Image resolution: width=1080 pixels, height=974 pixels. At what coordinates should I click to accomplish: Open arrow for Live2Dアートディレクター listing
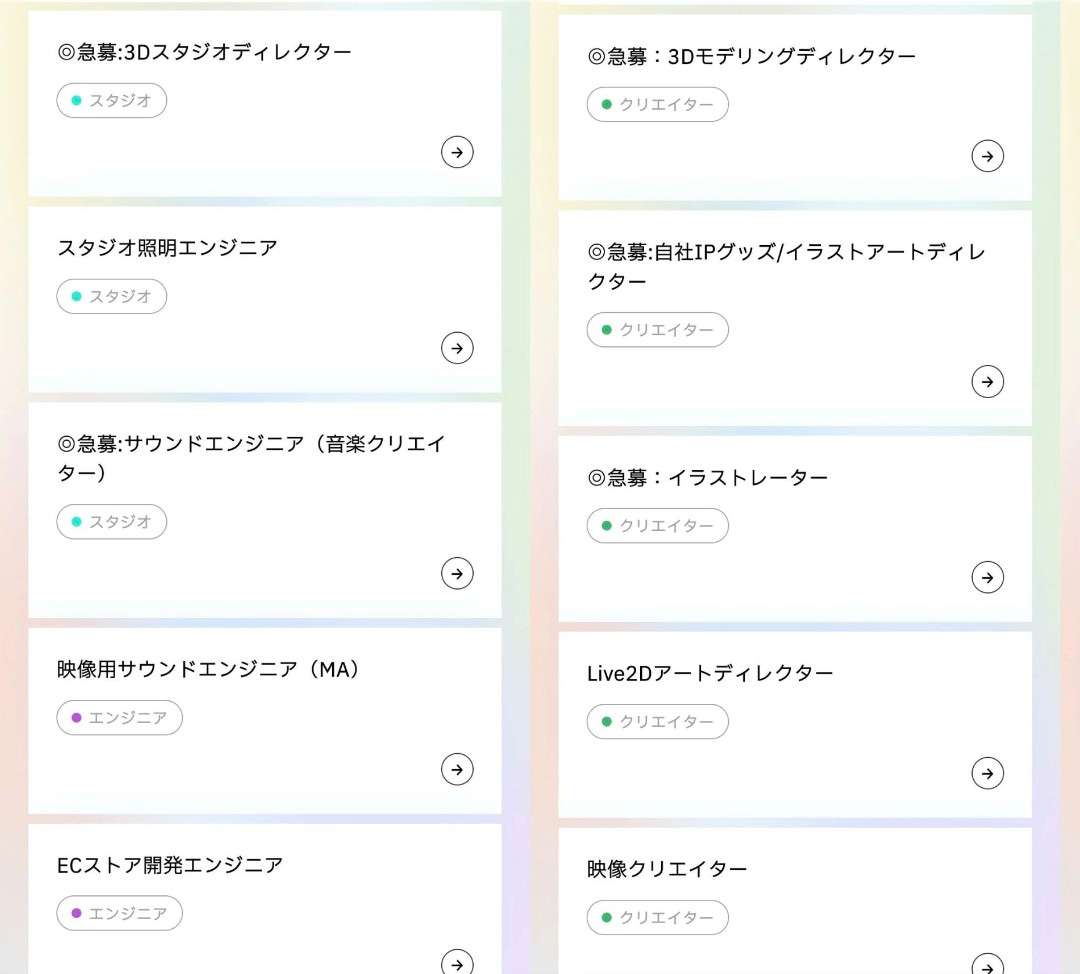coord(987,773)
